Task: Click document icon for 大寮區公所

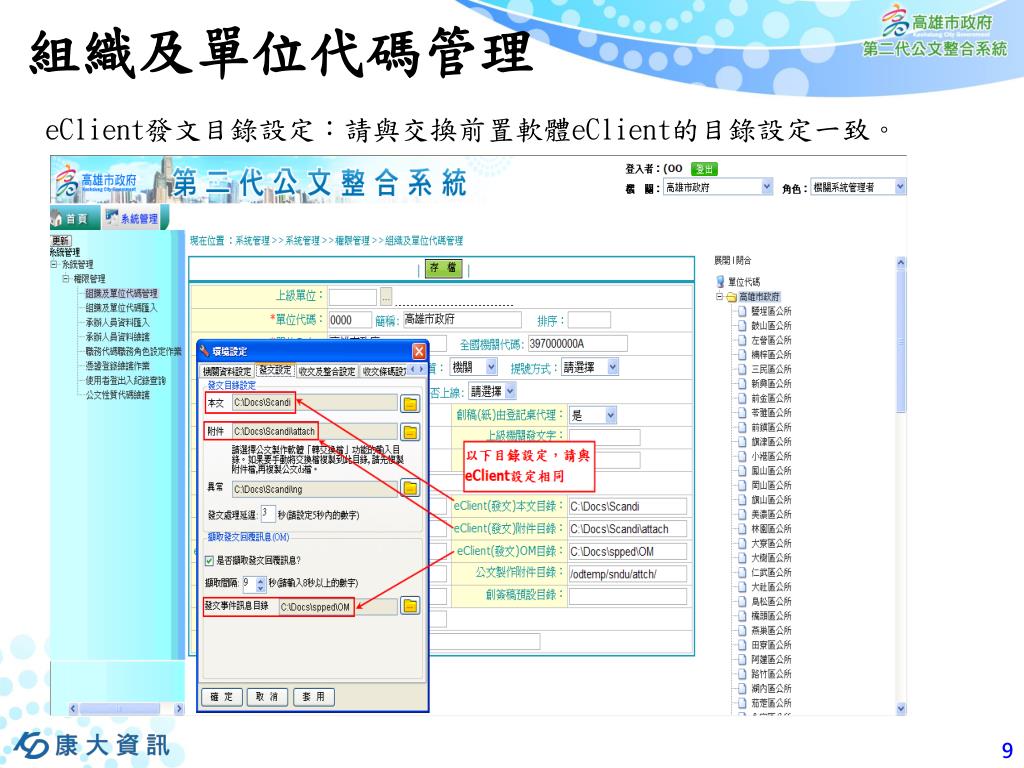Action: pos(742,543)
